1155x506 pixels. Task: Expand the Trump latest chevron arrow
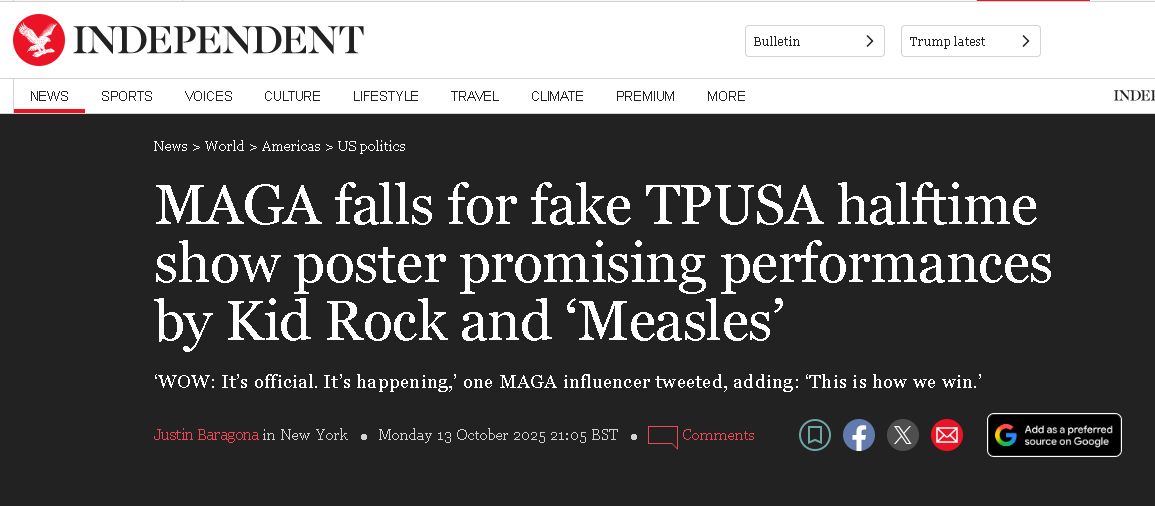1026,41
